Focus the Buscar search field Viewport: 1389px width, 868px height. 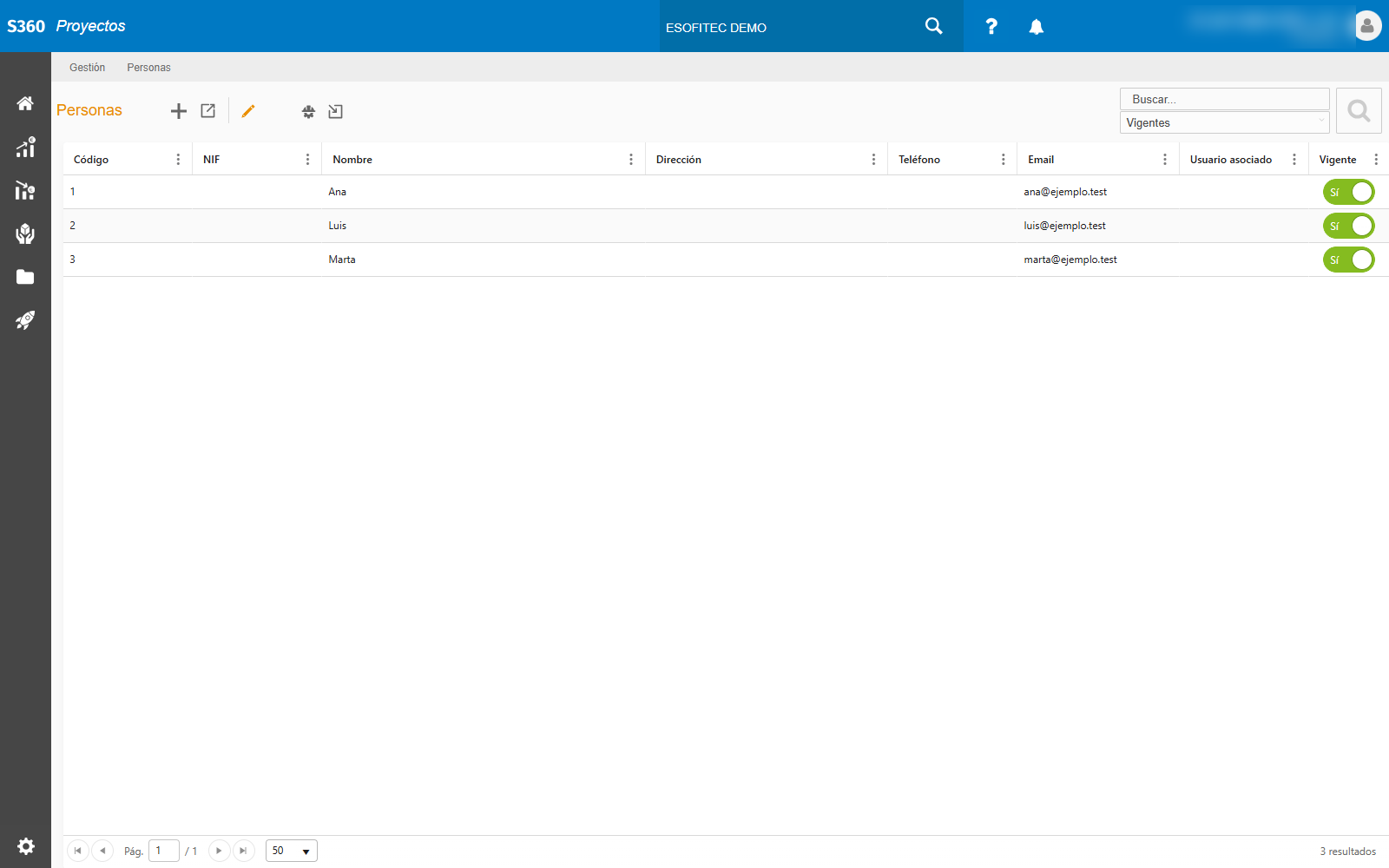[x=1224, y=99]
